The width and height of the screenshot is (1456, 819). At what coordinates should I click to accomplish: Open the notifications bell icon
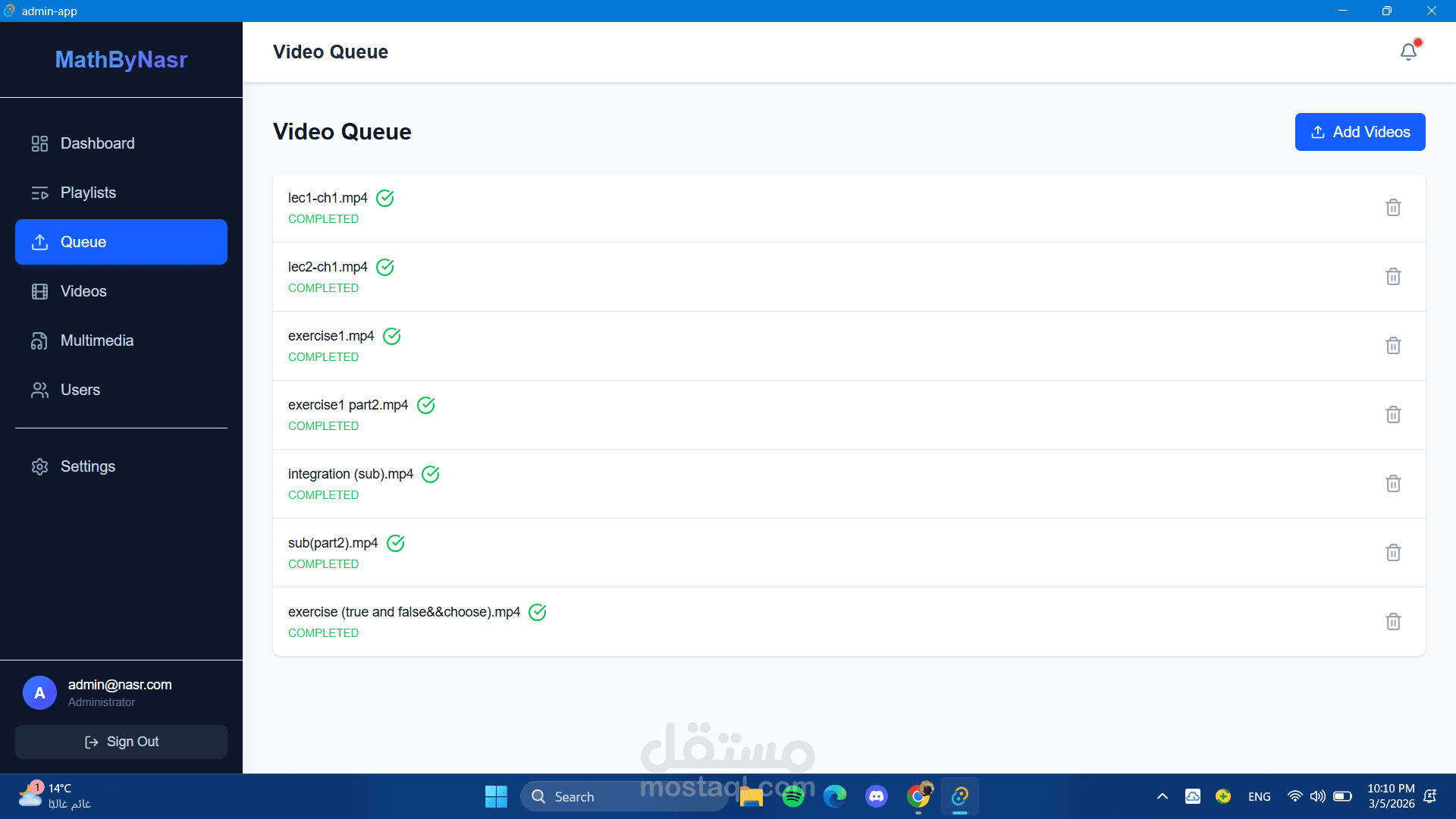[x=1408, y=52]
